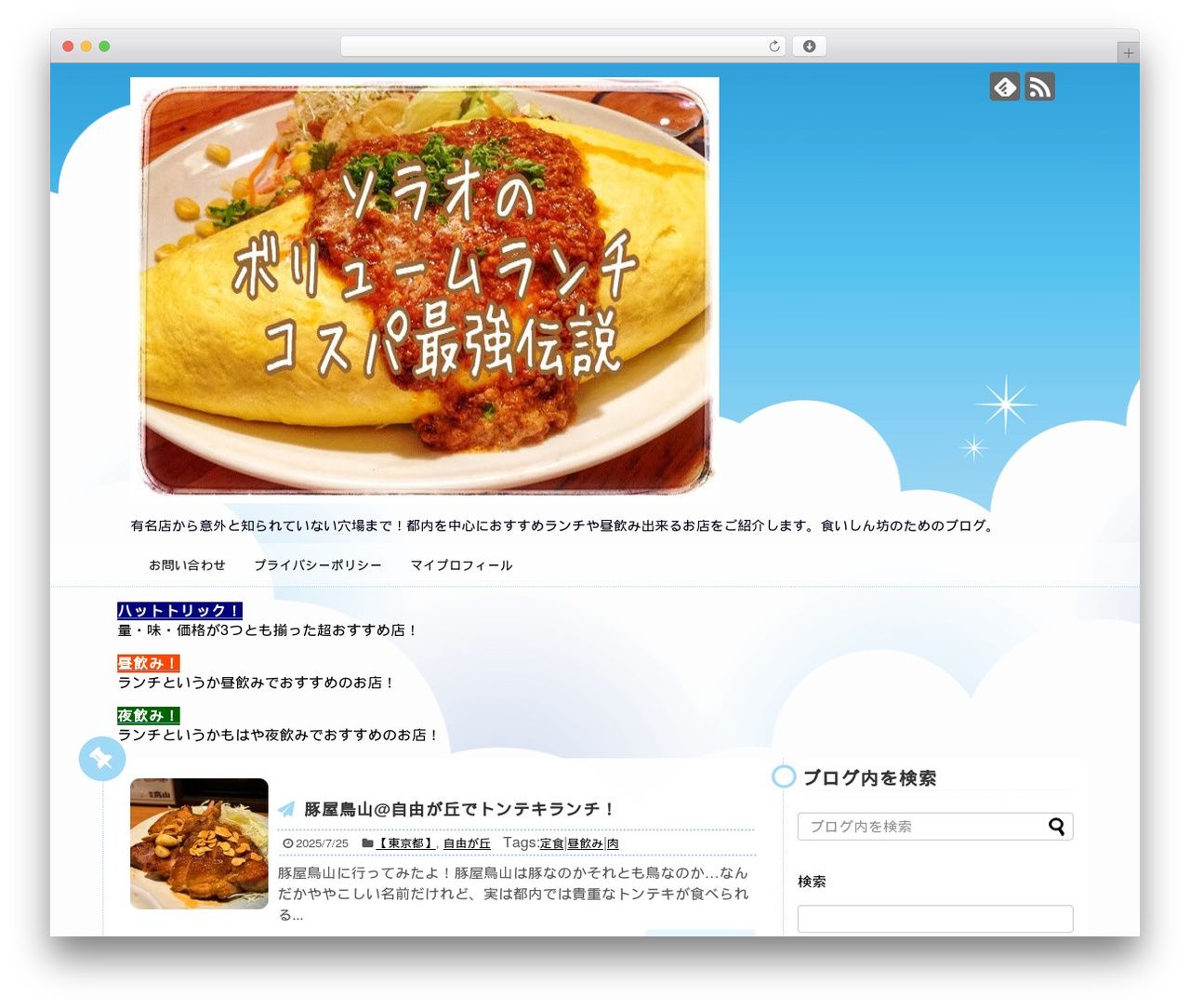1190x1008 pixels.
Task: Open the プライバシーポリシー menu item
Action: (318, 565)
